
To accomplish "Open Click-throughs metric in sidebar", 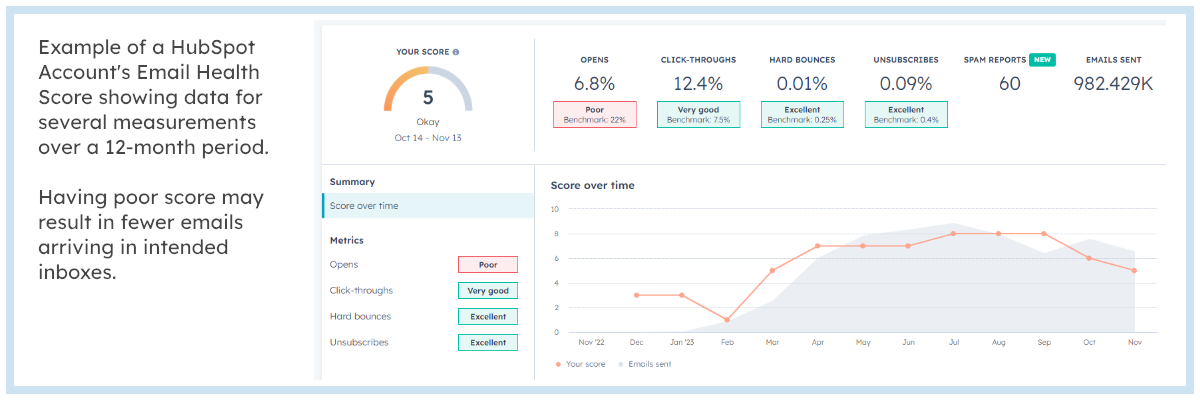I will pos(361,291).
